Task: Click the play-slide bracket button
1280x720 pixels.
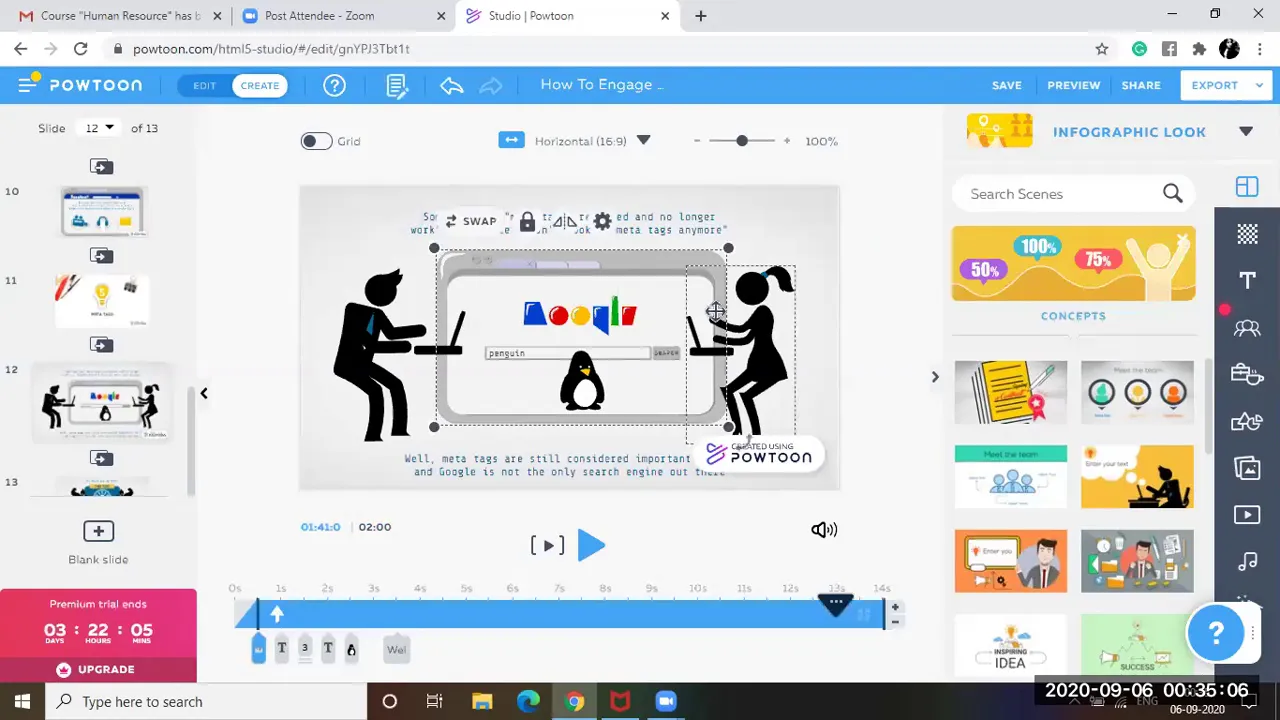Action: (x=547, y=545)
